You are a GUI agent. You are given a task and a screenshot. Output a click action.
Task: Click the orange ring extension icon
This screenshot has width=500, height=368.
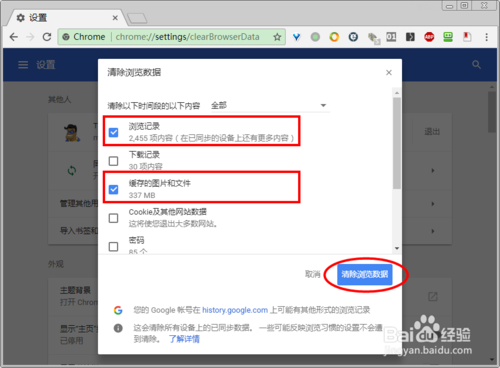click(334, 37)
